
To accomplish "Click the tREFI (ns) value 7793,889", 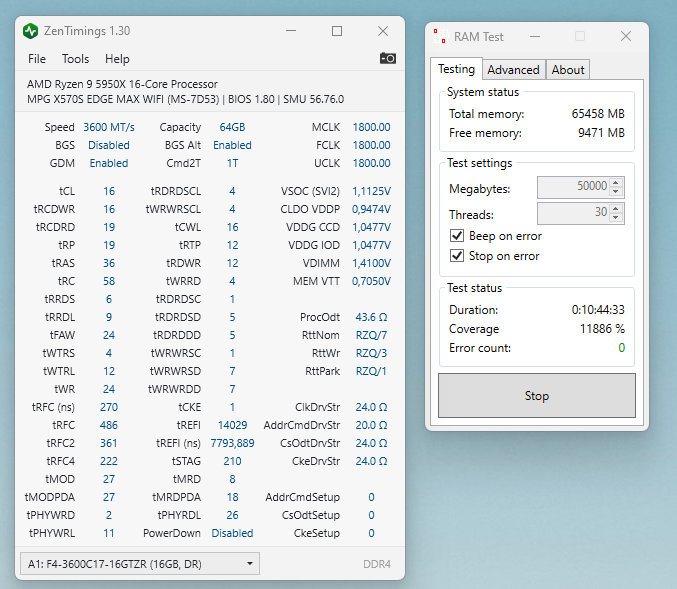I will point(232,443).
